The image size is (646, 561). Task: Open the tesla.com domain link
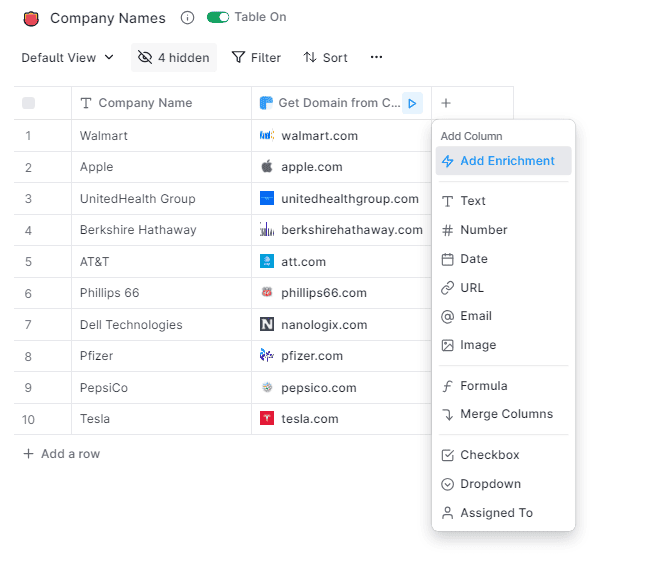coord(310,419)
